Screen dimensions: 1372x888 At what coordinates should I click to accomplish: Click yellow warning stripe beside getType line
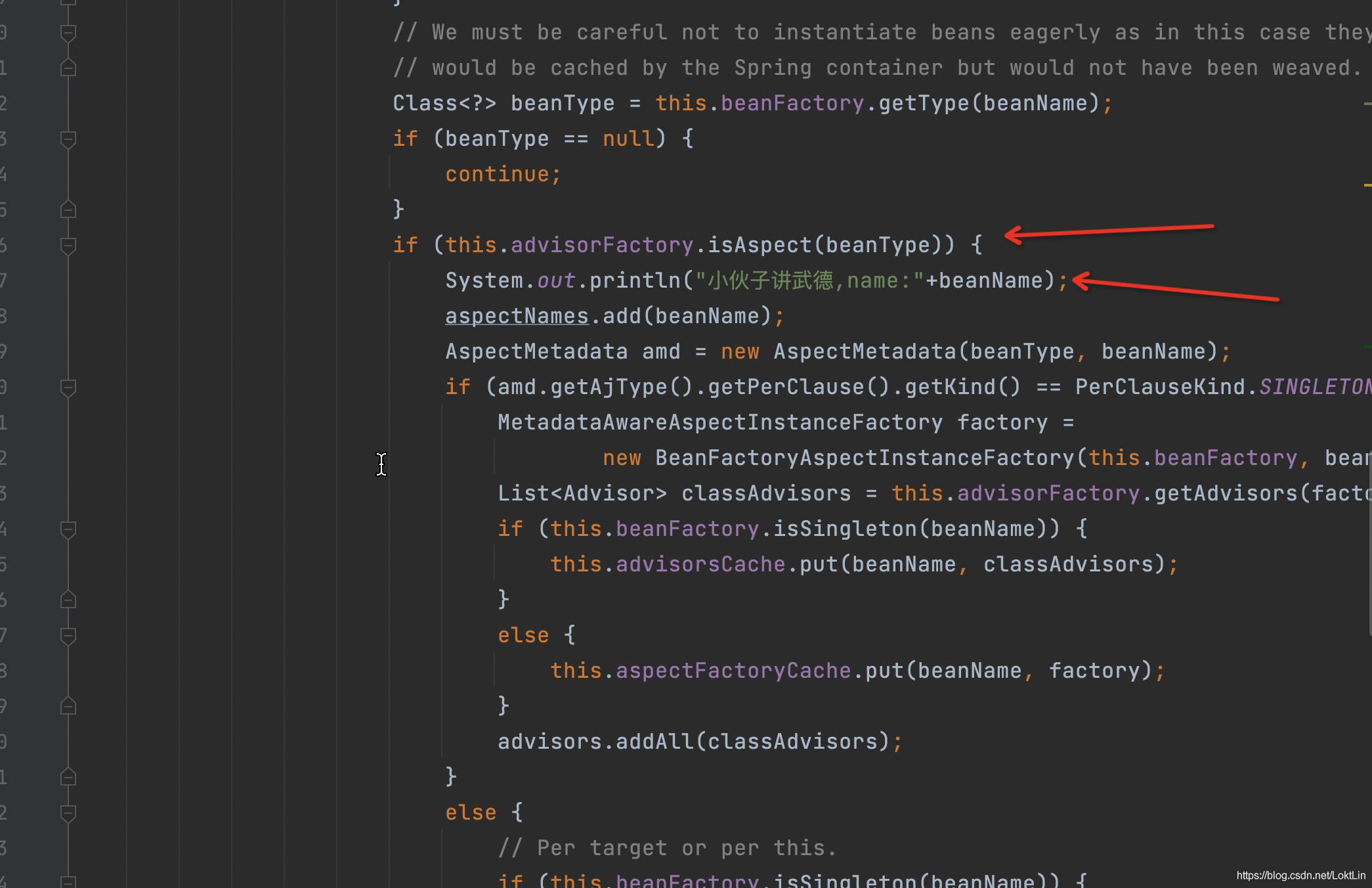pos(1367,103)
